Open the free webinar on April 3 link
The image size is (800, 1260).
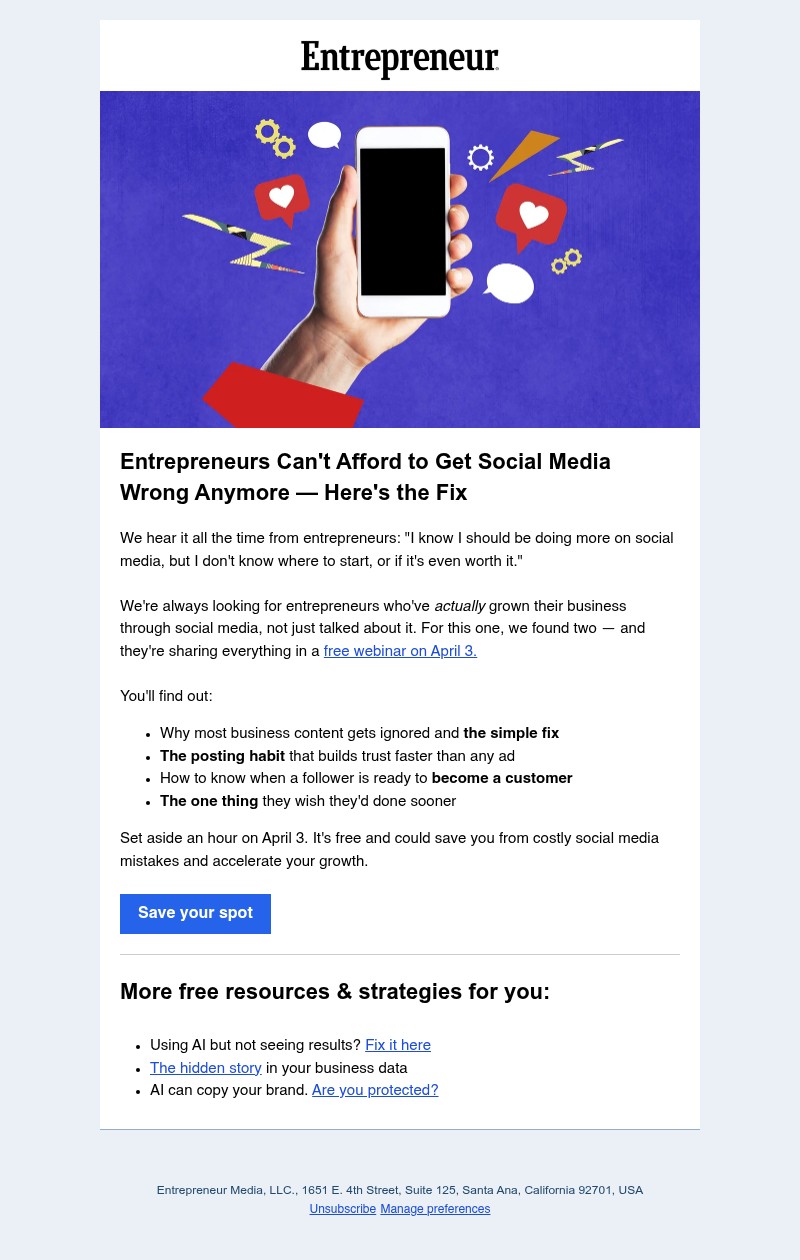pyautogui.click(x=400, y=651)
